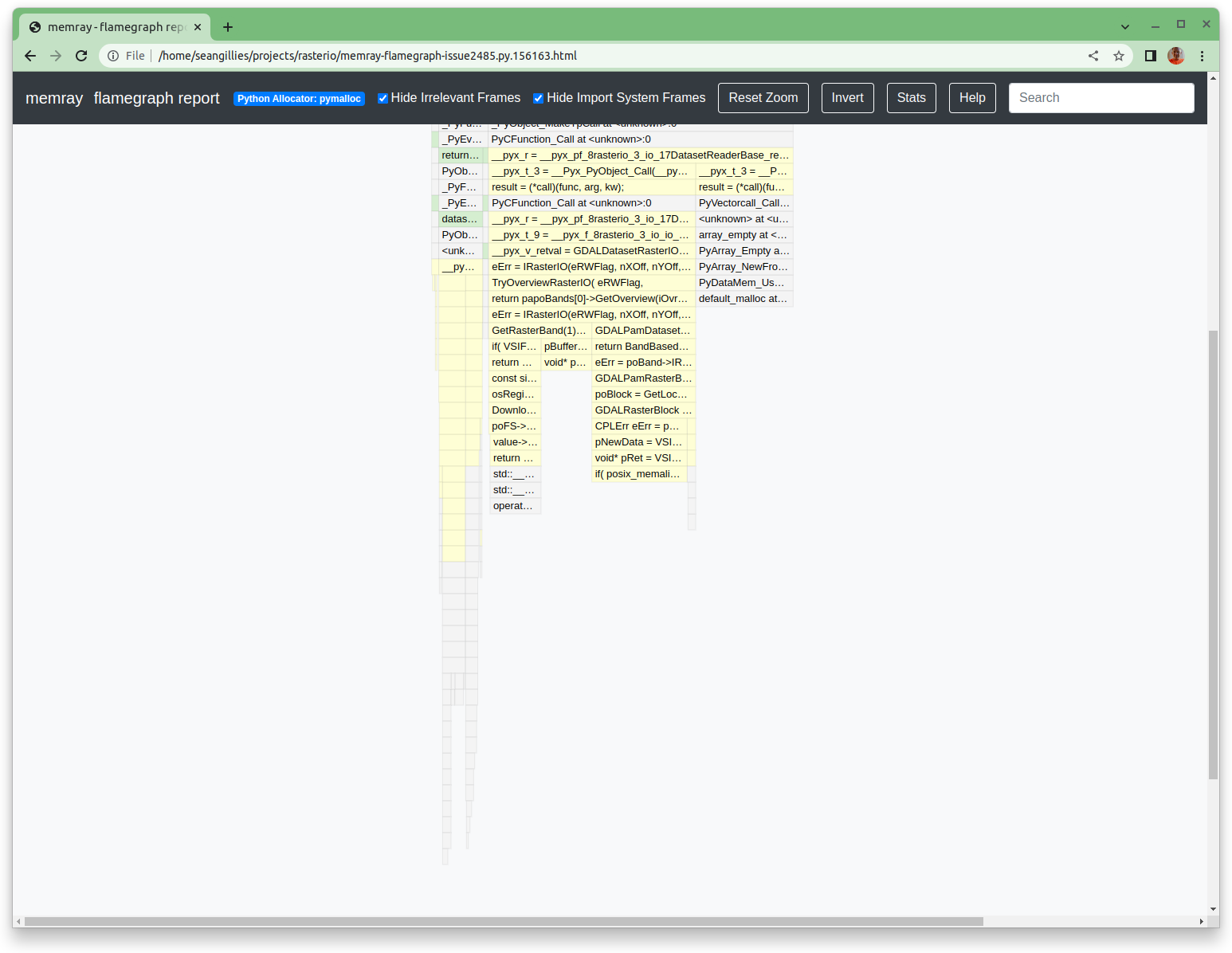The image size is (1232, 953).
Task: Click into the Search field
Action: click(1101, 97)
